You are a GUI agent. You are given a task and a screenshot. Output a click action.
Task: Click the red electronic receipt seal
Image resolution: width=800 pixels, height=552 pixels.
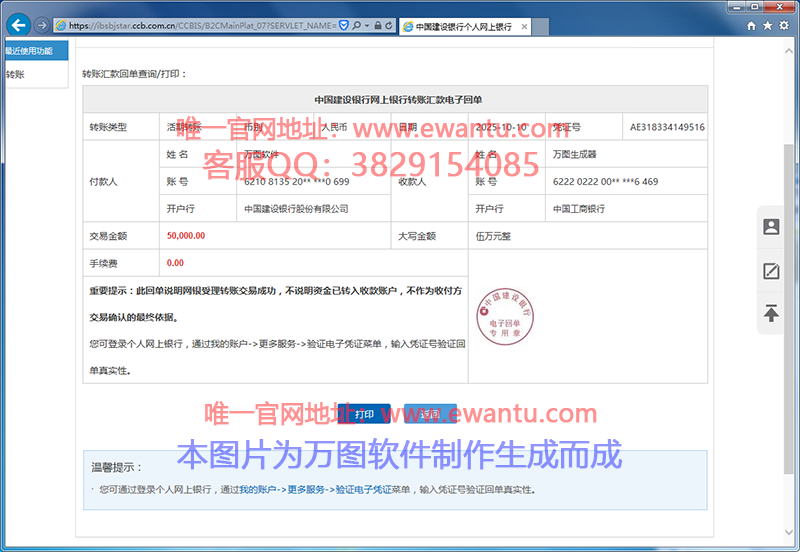tap(505, 316)
